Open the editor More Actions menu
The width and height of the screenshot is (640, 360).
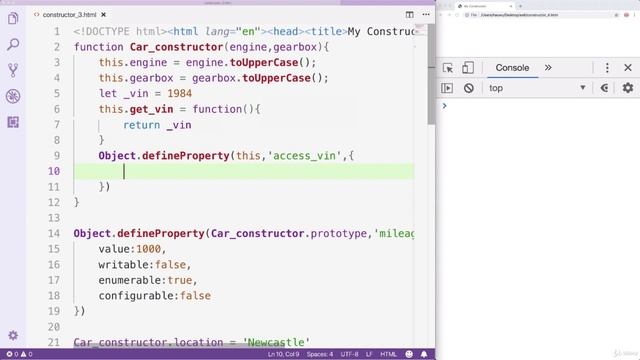tap(426, 15)
